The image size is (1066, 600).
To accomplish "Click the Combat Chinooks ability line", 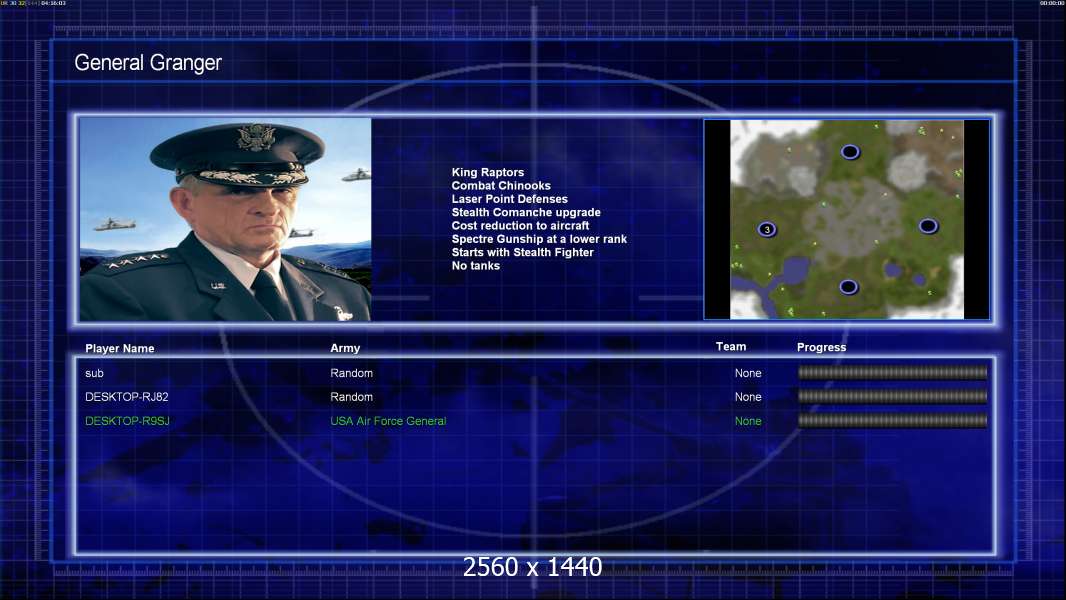I will (501, 186).
